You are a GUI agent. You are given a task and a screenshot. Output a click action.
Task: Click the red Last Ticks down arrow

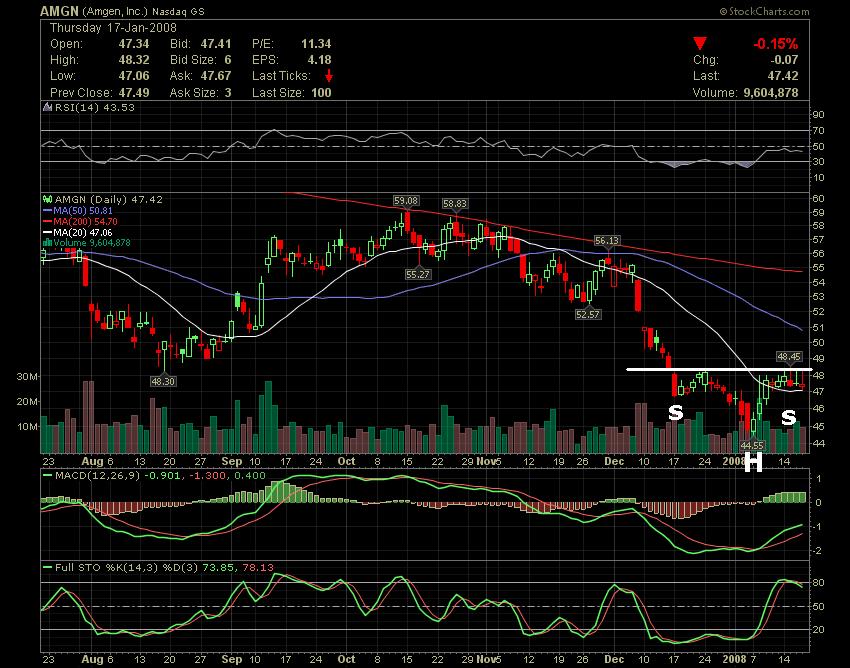(x=329, y=76)
